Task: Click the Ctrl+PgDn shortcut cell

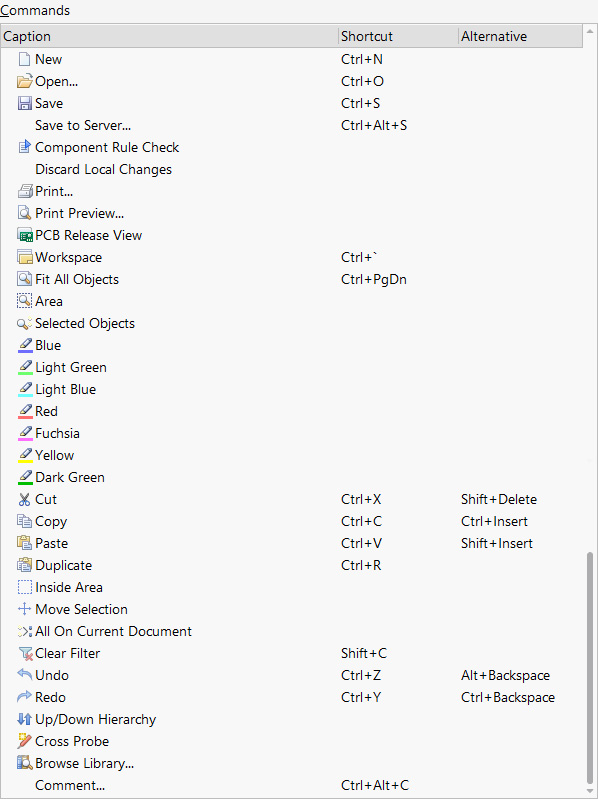Action: coord(374,279)
